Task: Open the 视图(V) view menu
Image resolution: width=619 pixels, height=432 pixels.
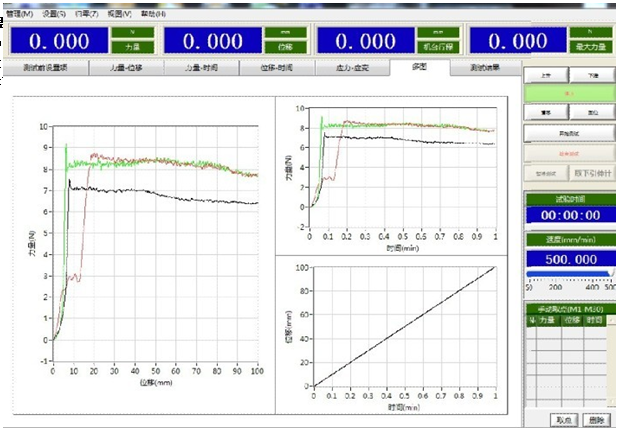Action: point(120,13)
